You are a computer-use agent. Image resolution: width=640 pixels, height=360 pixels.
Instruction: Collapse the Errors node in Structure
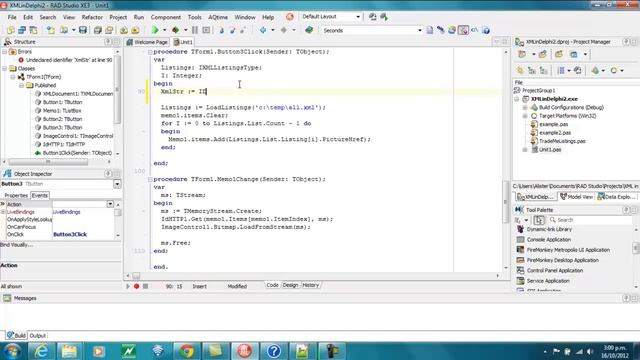point(4,52)
